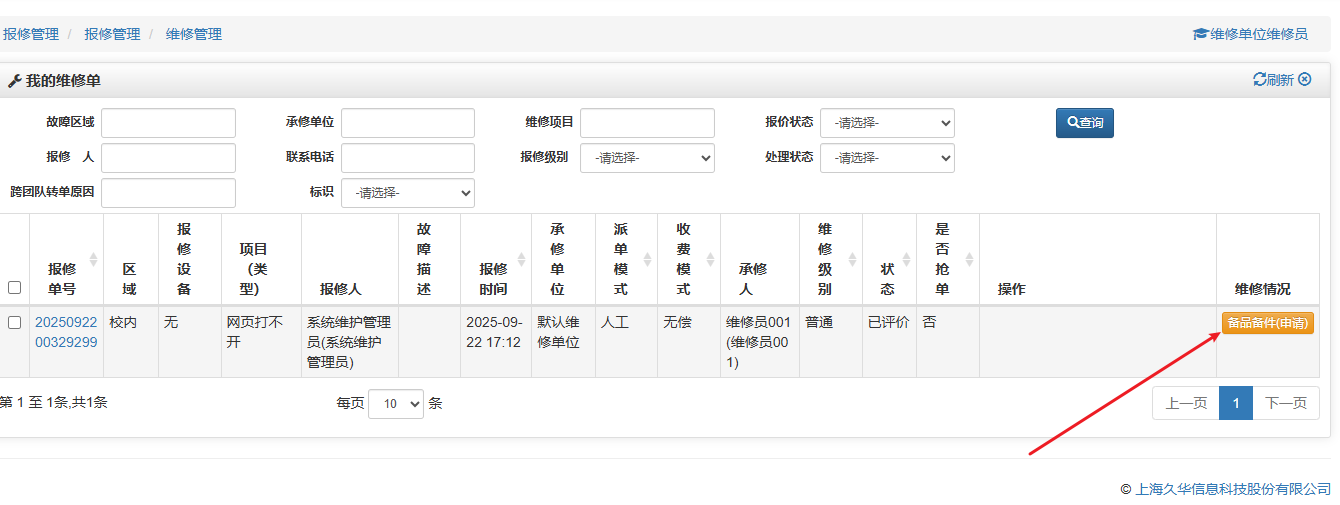Viewport: 1340px width, 505px height.
Task: Open 上海久华信息科技股份有限公司 footer link
Action: [1233, 489]
